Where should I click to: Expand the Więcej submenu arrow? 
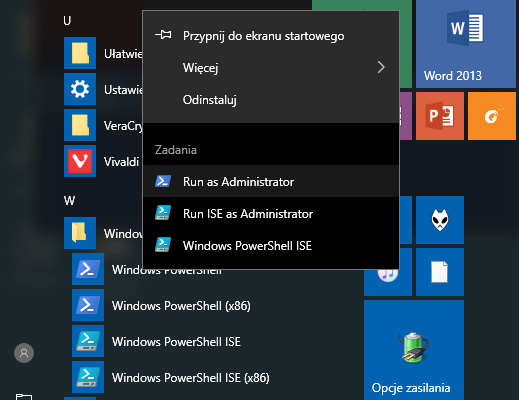point(381,68)
